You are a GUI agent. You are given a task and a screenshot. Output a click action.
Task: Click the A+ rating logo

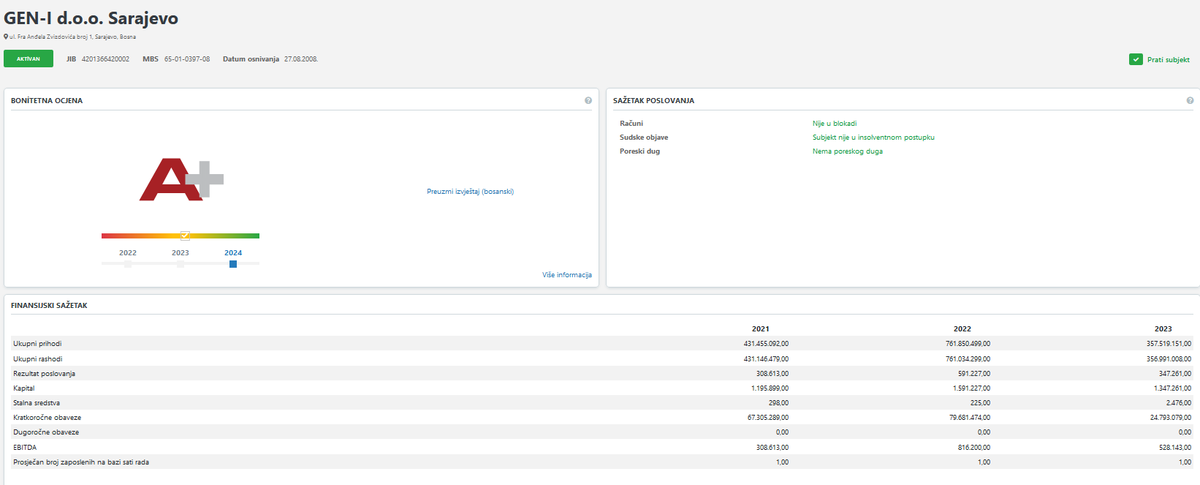[x=181, y=179]
